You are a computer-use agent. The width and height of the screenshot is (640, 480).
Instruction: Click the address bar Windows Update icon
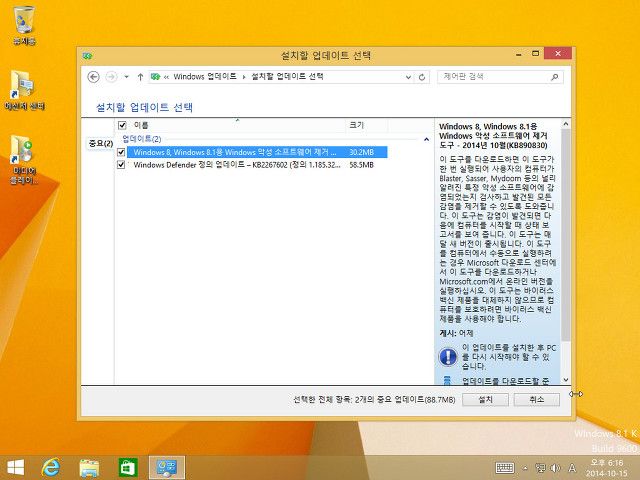[155, 76]
